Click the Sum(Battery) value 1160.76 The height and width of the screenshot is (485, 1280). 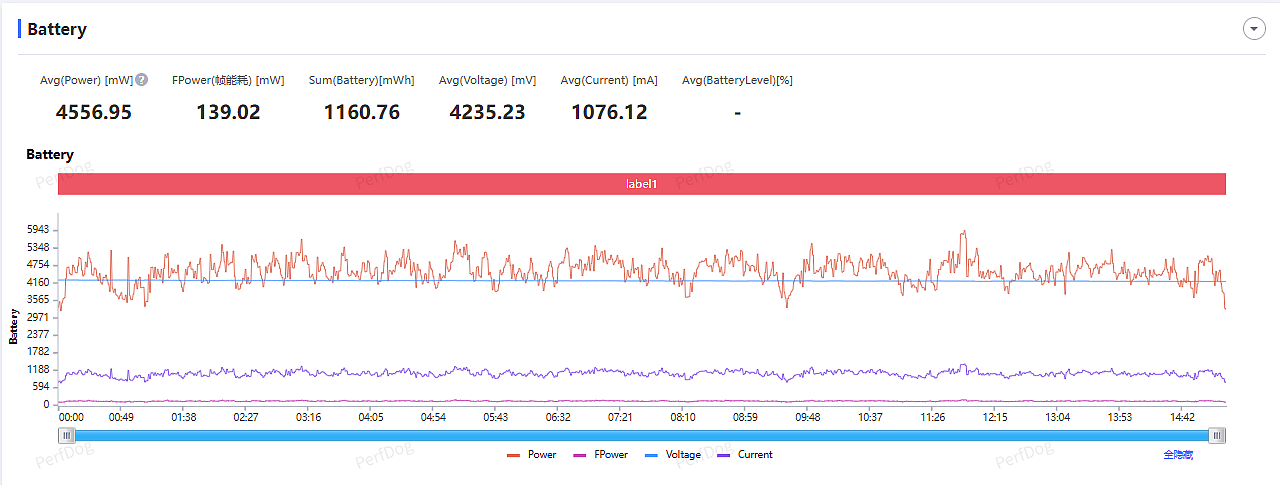pos(361,112)
